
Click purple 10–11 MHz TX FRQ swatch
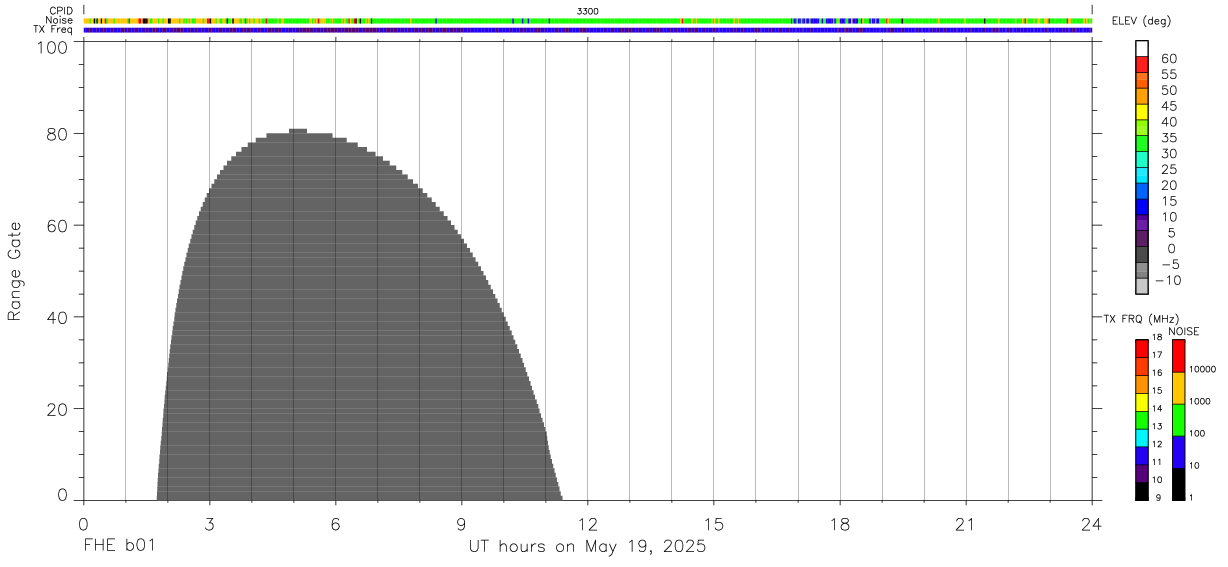[x=1141, y=474]
